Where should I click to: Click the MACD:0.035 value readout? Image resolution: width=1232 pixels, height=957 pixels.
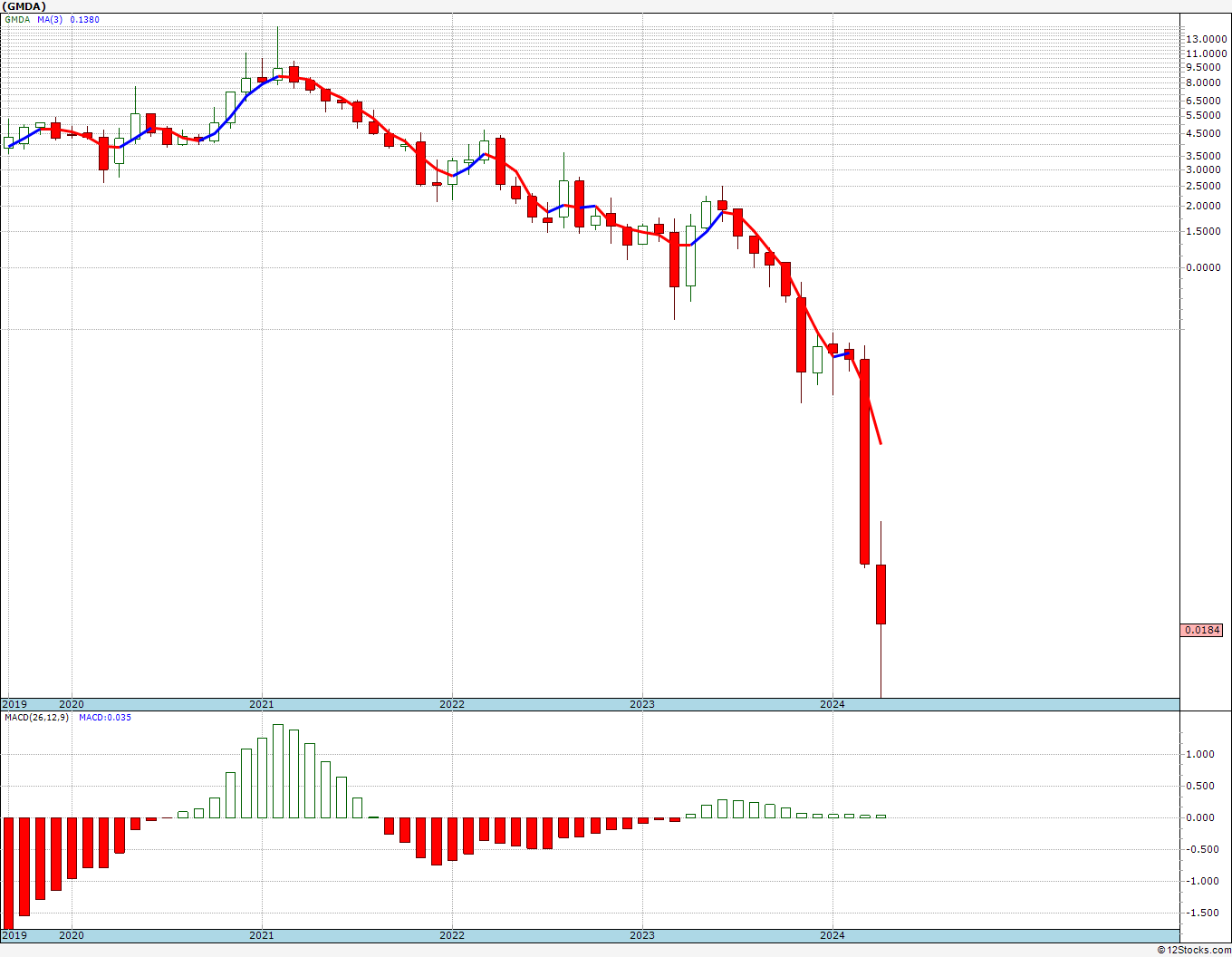(105, 718)
